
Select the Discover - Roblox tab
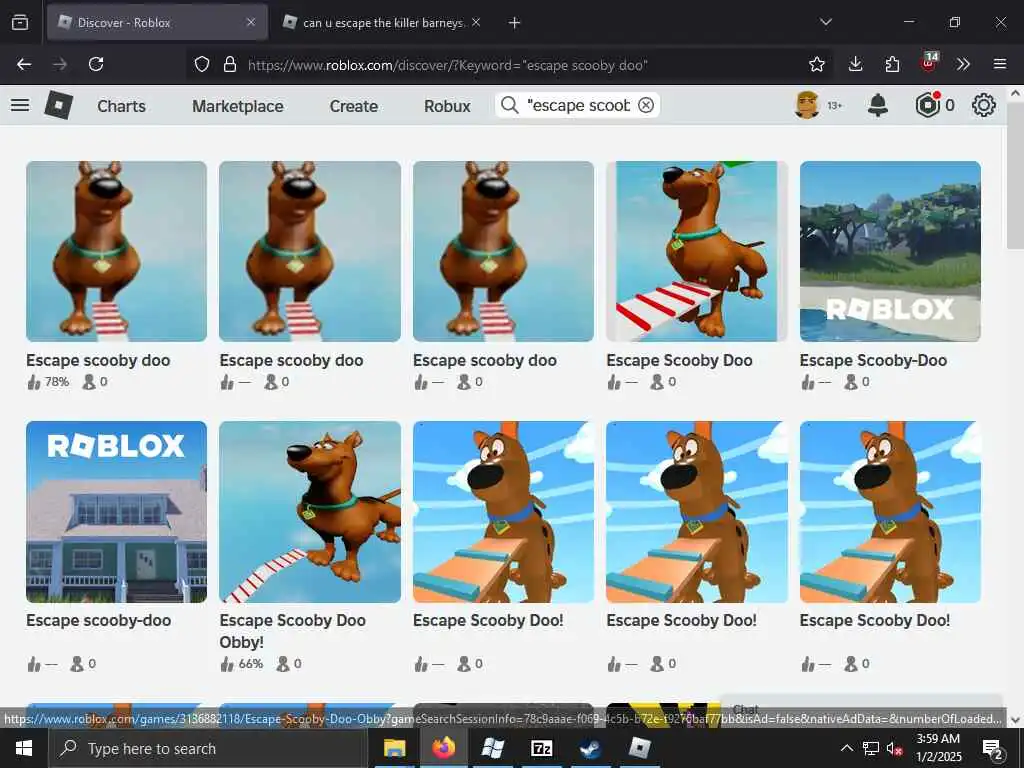click(157, 23)
